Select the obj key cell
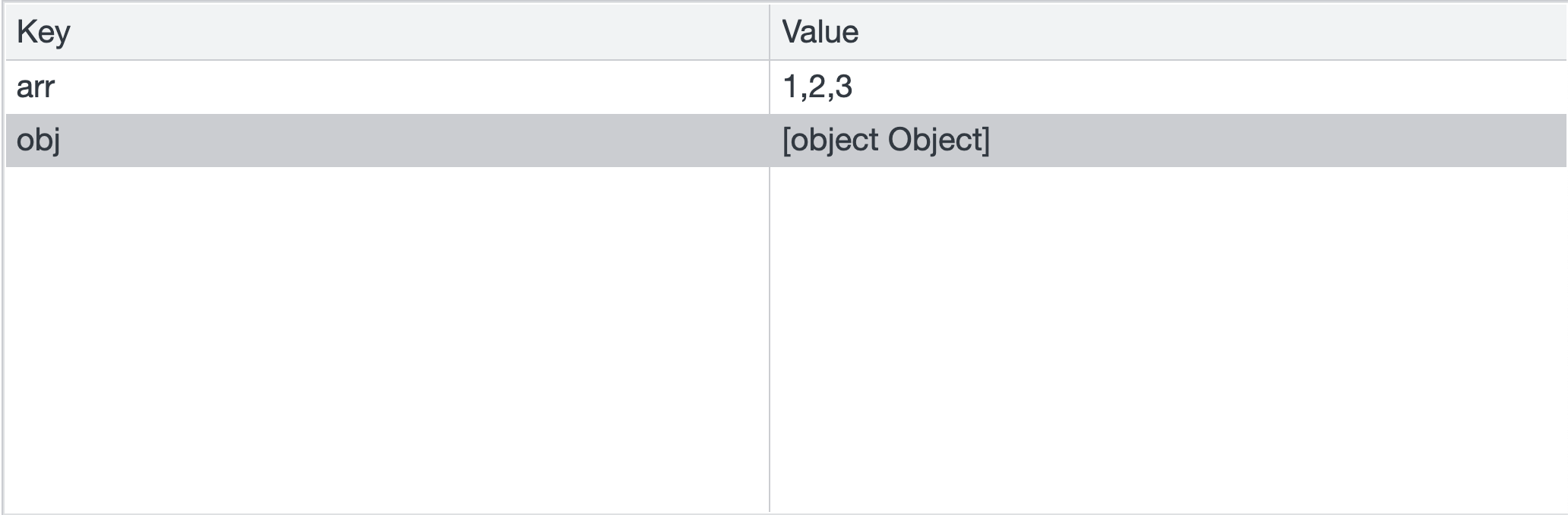Image resolution: width=1568 pixels, height=515 pixels. click(x=387, y=141)
